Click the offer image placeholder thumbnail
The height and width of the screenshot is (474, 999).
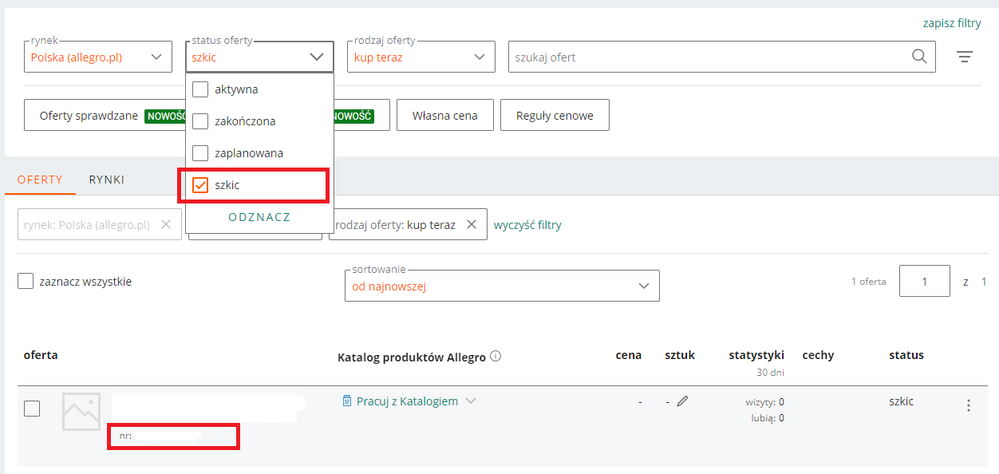(81, 411)
